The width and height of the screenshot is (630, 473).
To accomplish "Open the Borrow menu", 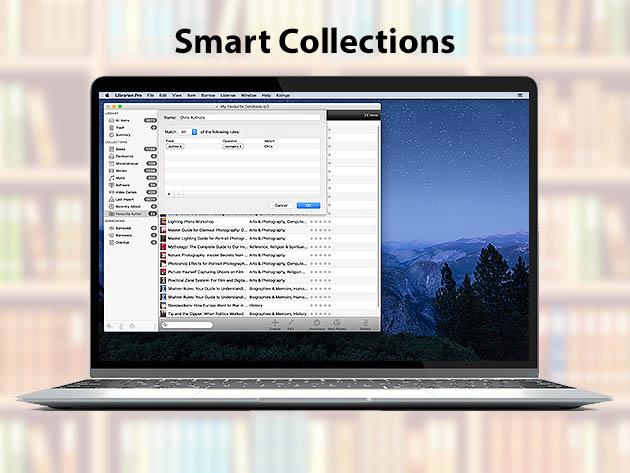I will pos(208,96).
